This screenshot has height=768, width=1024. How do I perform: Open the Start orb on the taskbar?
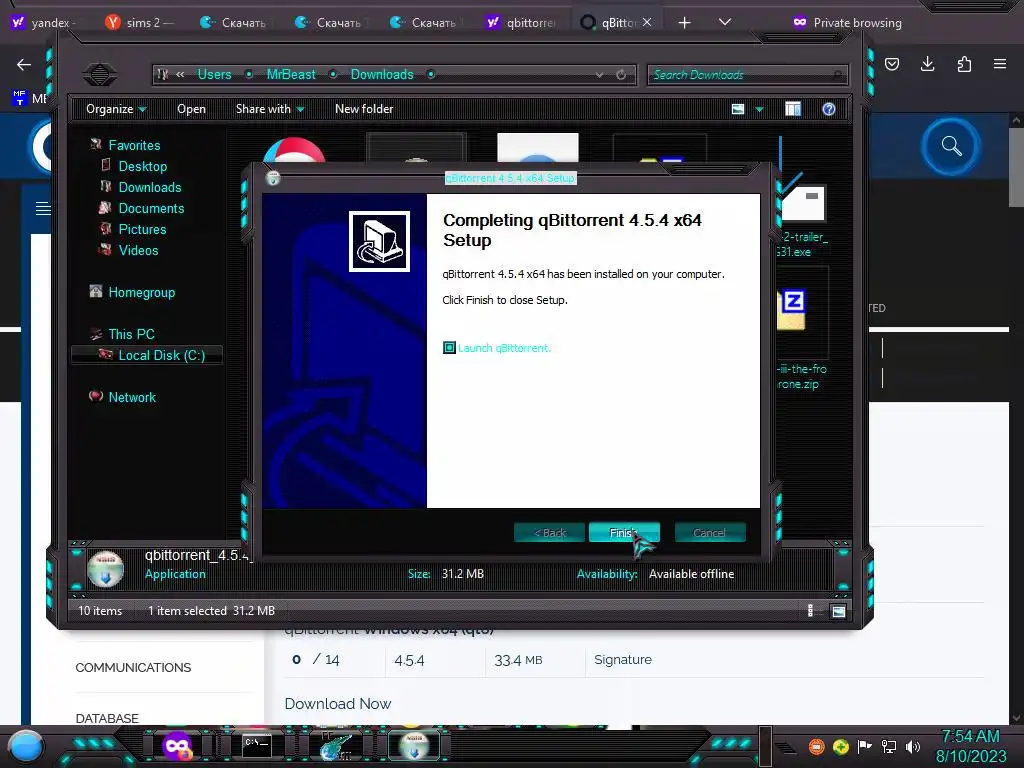pos(25,746)
